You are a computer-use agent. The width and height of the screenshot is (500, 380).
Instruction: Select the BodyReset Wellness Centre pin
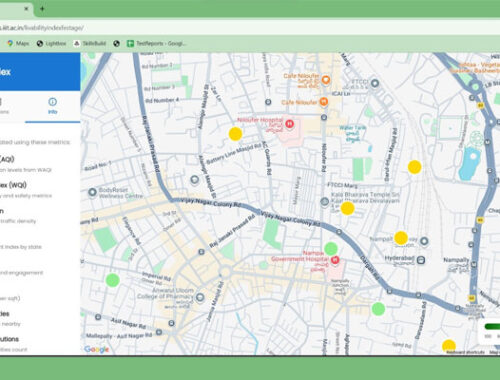(92, 192)
